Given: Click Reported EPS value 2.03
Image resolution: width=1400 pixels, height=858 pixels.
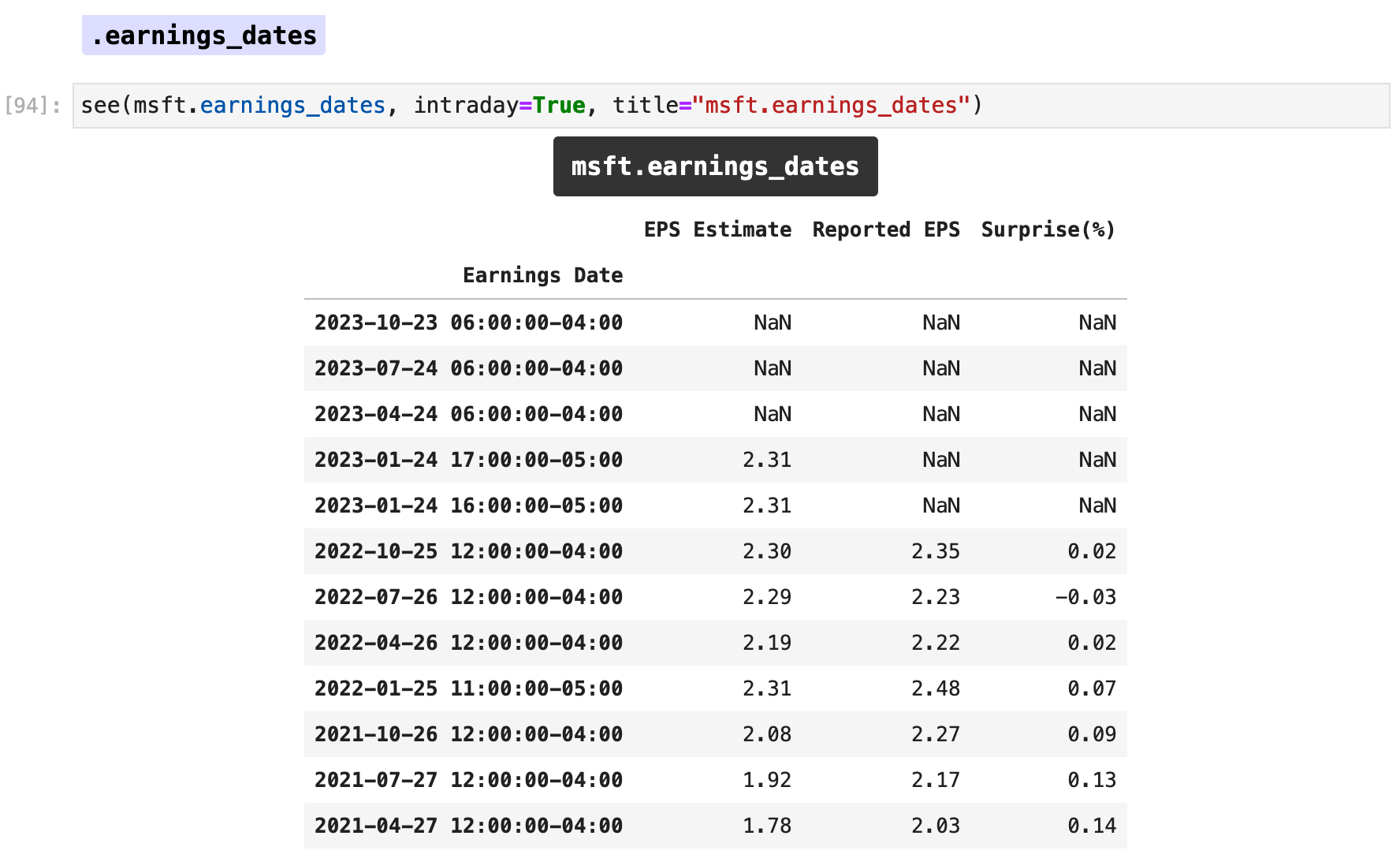Looking at the screenshot, I should (936, 826).
